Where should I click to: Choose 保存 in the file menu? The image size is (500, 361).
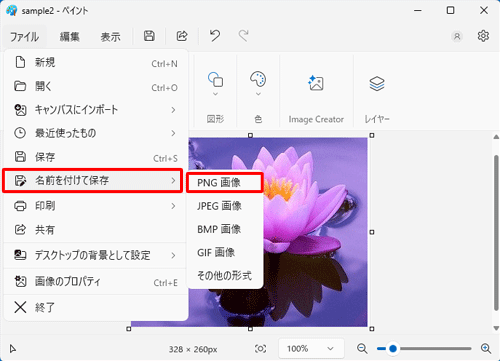96,157
